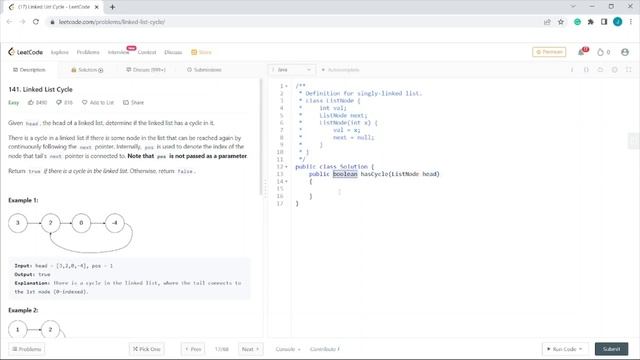
Task: Click the Example 1 heading
Action: coord(23,200)
